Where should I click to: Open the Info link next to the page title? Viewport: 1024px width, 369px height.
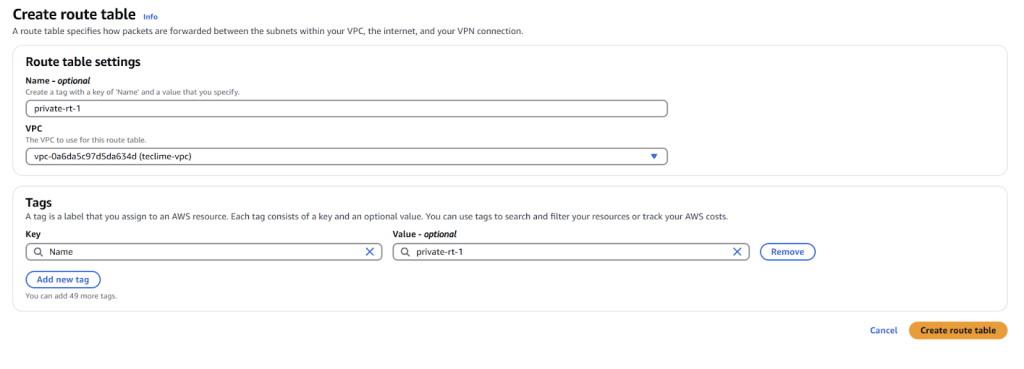(x=150, y=16)
